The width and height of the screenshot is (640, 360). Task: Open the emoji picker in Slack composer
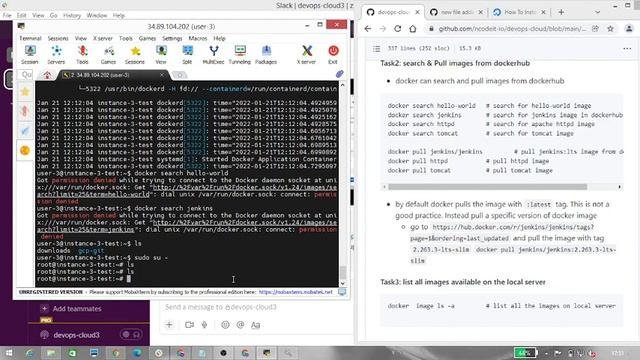[x=225, y=325]
